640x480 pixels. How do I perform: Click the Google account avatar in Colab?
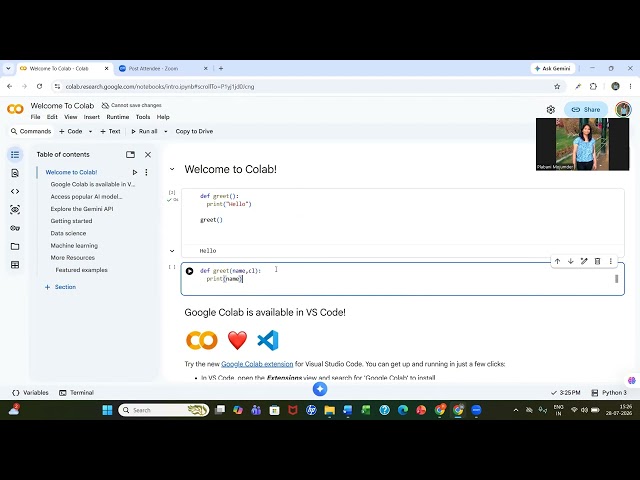point(624,109)
